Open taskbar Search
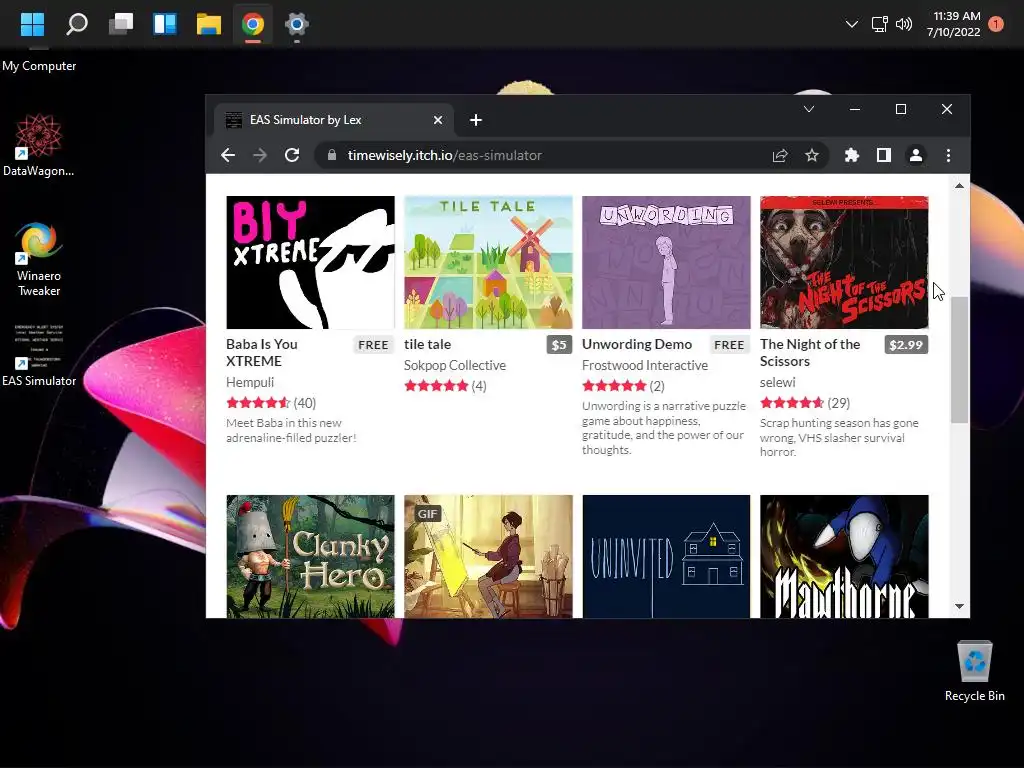 click(77, 25)
